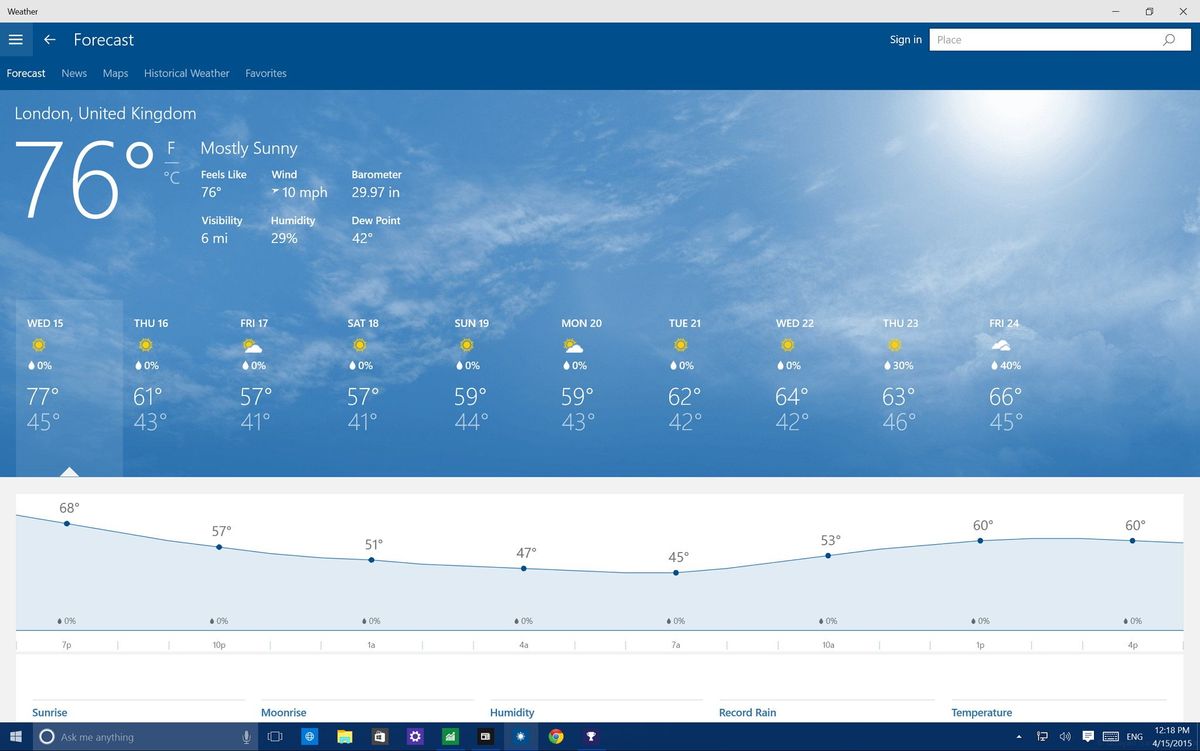Switch temperature units to Celsius

pyautogui.click(x=172, y=176)
